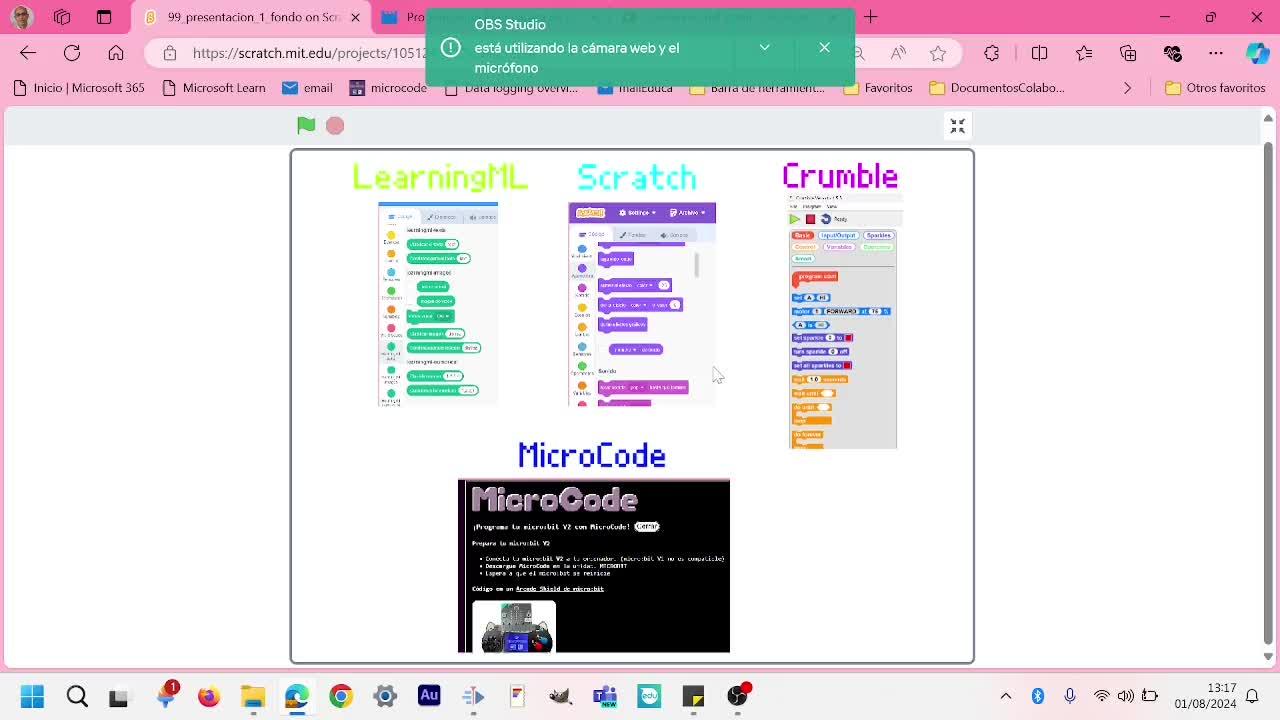Open Firefox from the taskbar

(208, 696)
